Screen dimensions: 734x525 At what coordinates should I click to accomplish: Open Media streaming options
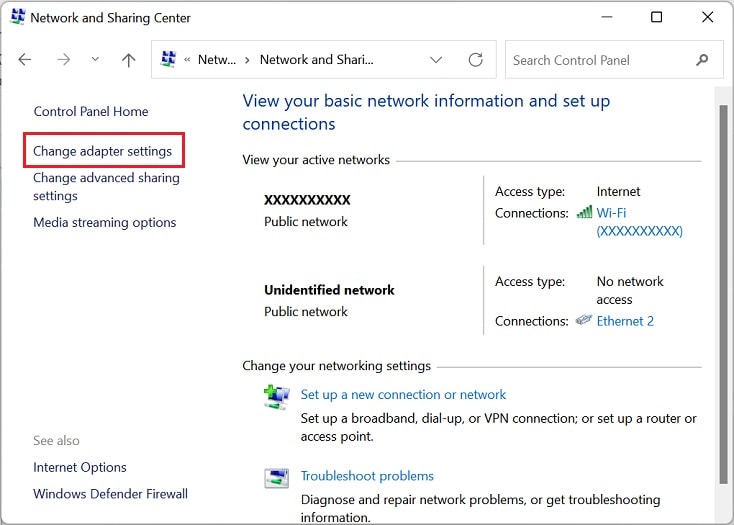[105, 222]
